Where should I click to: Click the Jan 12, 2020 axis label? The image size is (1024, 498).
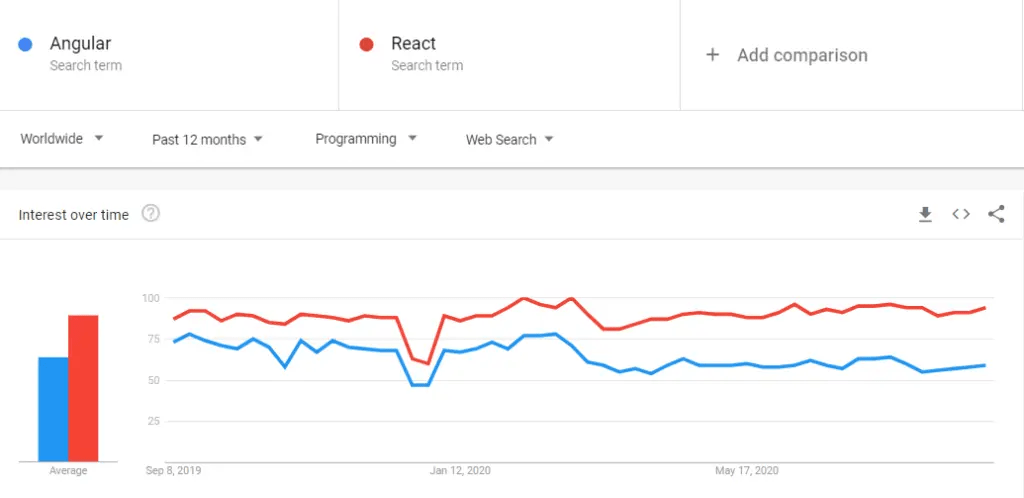click(x=460, y=471)
